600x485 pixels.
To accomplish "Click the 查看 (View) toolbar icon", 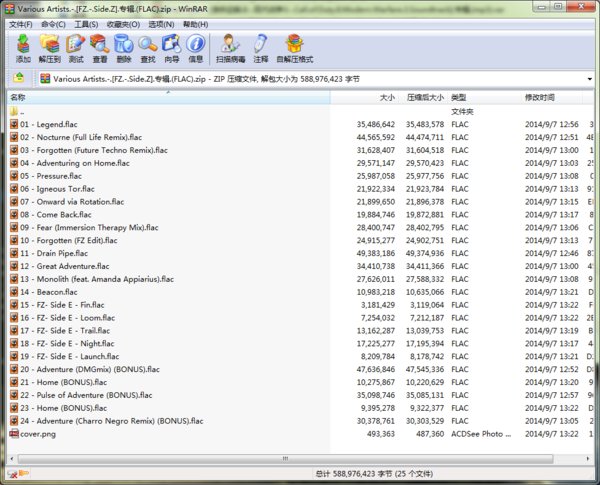I will point(99,47).
